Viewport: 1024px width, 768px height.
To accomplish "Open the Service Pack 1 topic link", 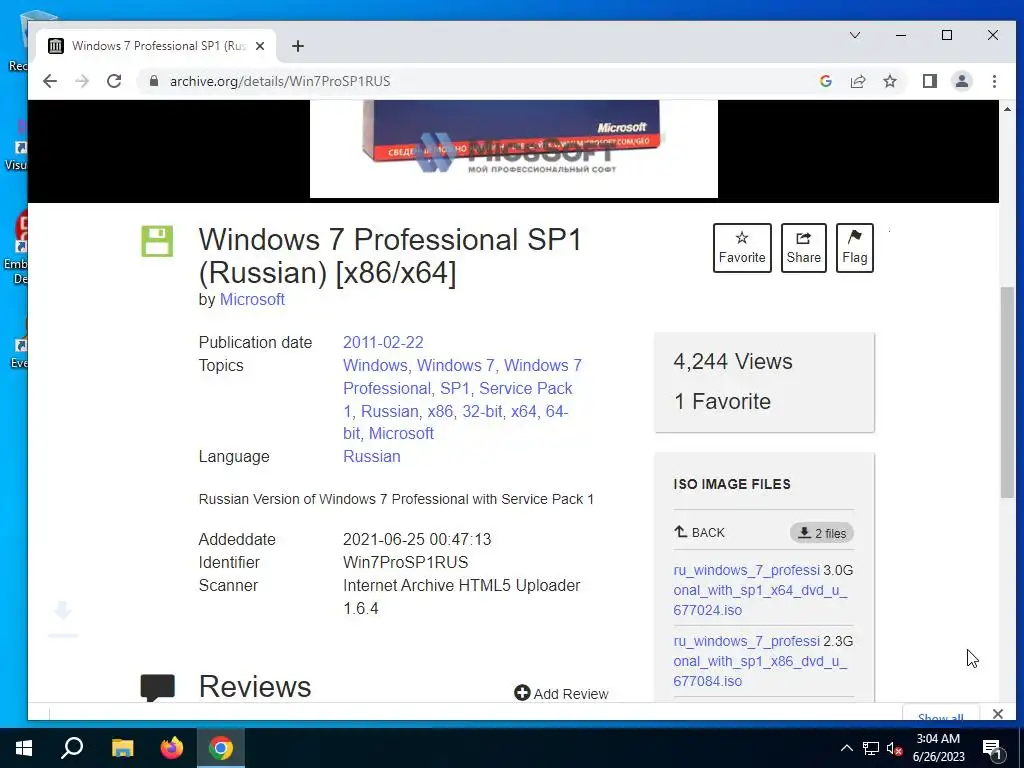I will coord(458,400).
